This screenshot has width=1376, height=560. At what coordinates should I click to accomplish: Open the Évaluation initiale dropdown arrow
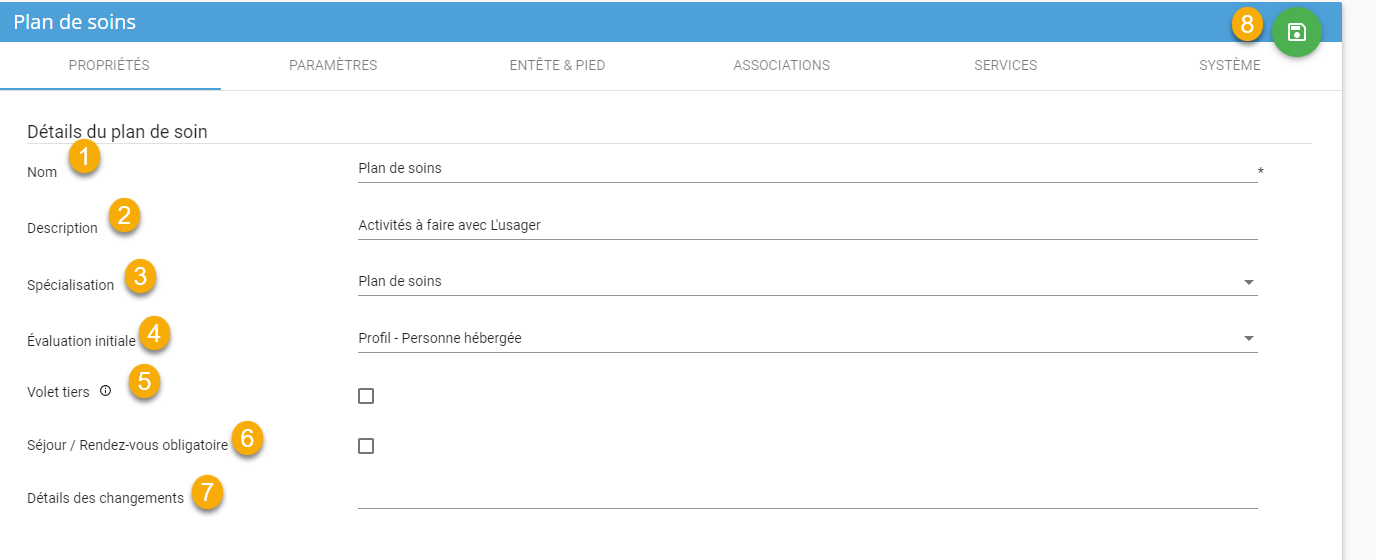(x=1248, y=339)
